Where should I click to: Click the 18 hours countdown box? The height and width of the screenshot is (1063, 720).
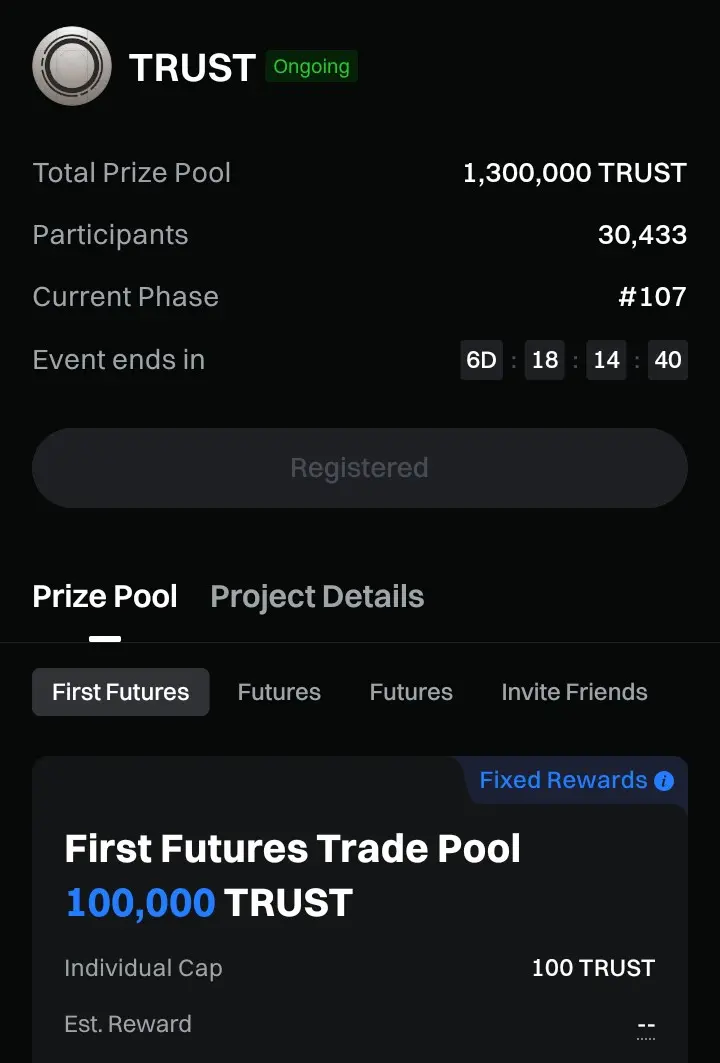[545, 360]
